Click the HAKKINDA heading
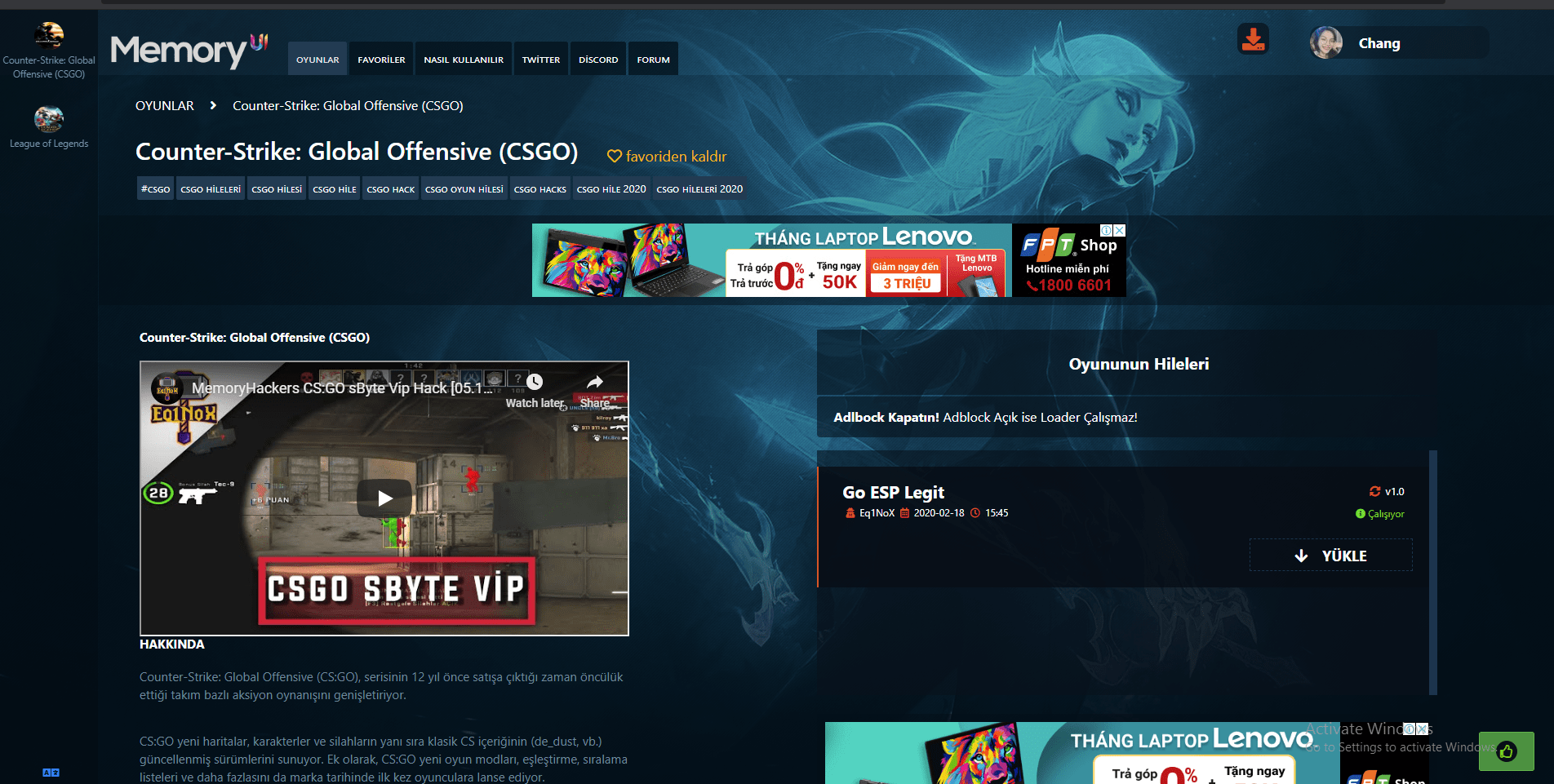 coord(172,644)
